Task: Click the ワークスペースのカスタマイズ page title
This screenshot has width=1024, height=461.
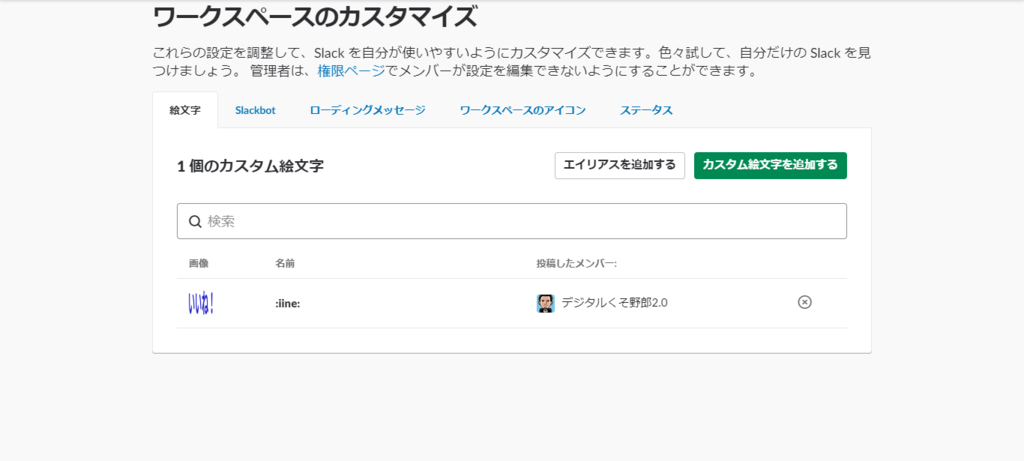Action: [x=315, y=18]
